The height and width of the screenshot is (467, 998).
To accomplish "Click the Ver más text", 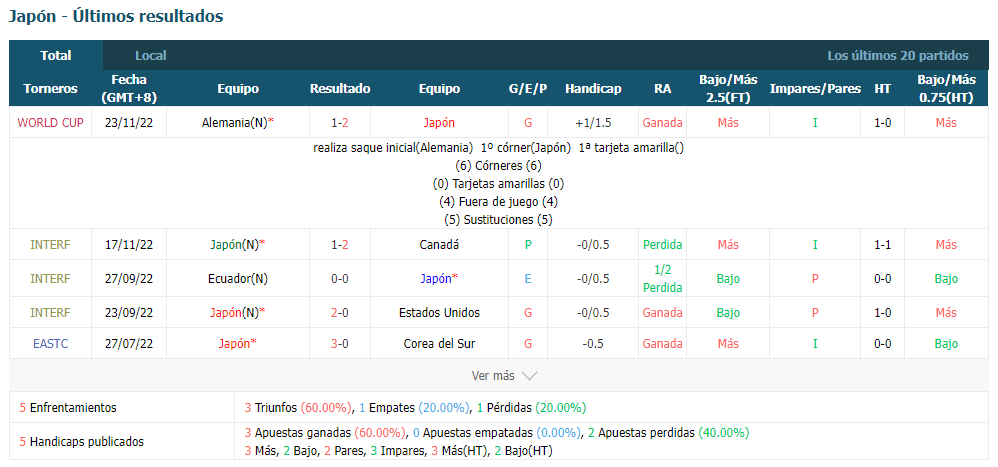I will click(493, 376).
